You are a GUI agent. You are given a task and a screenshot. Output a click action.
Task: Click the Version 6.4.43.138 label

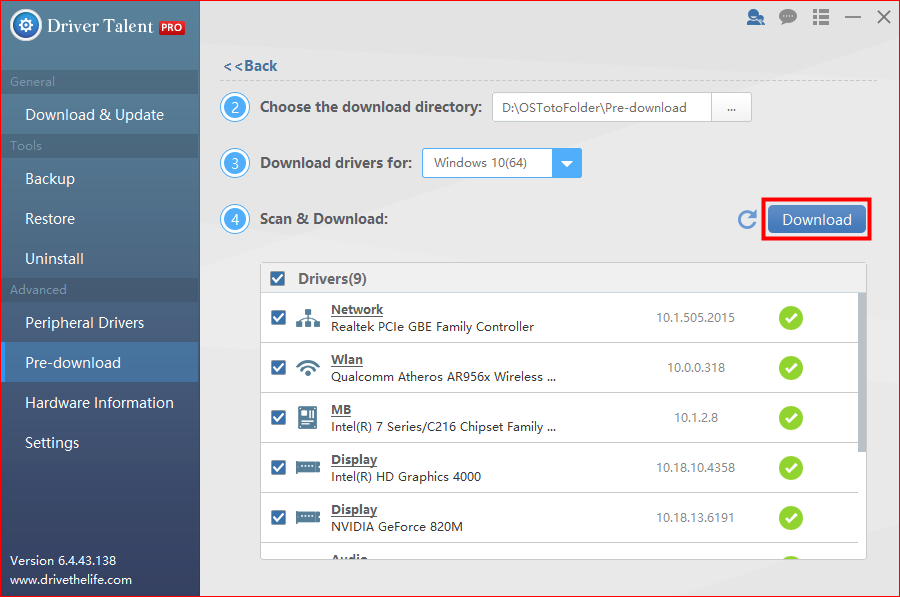(63, 560)
